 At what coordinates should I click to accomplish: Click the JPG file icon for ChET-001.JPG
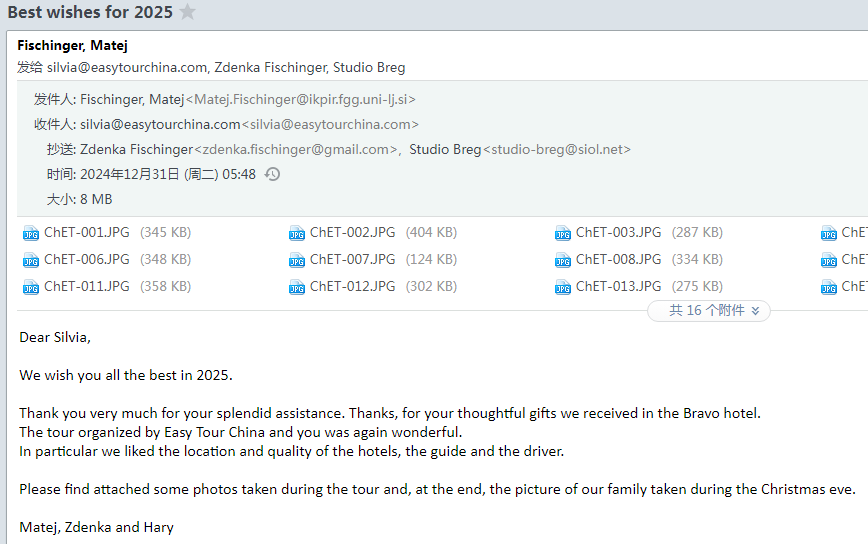tap(31, 233)
